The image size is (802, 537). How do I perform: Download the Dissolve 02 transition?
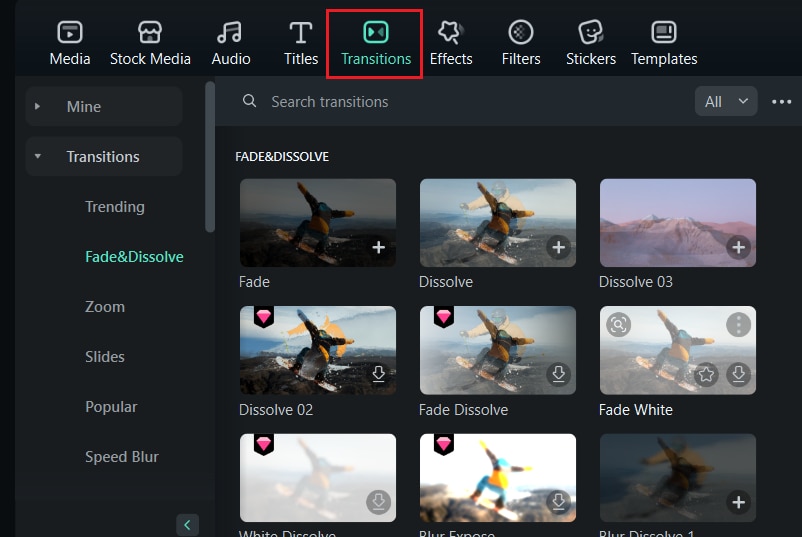pyautogui.click(x=378, y=374)
